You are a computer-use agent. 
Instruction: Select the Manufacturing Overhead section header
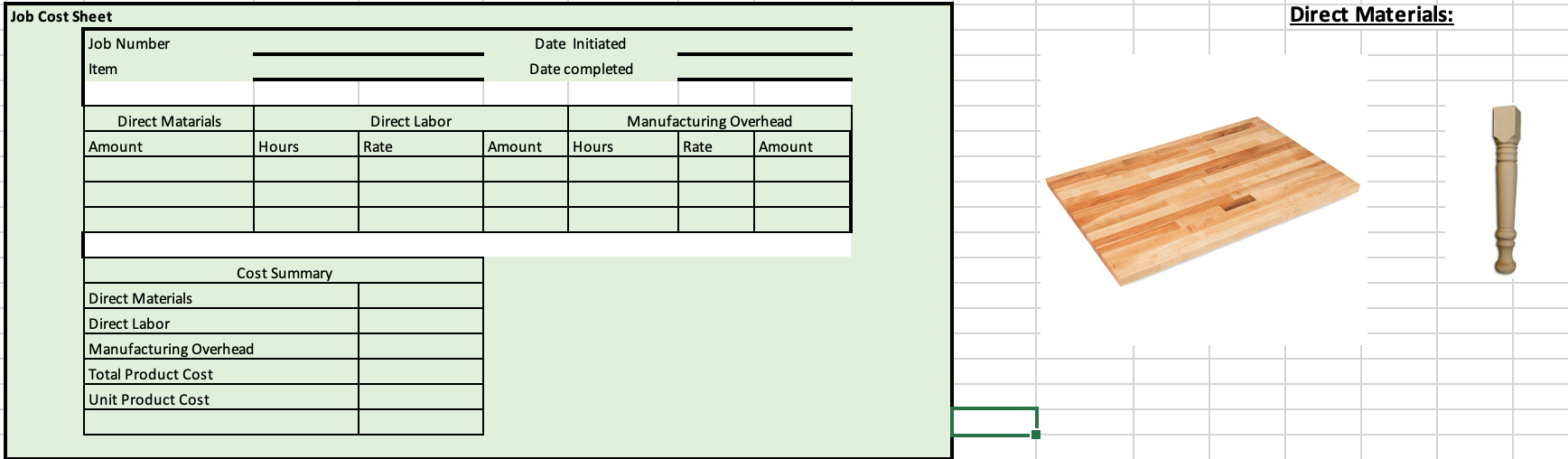coord(709,121)
